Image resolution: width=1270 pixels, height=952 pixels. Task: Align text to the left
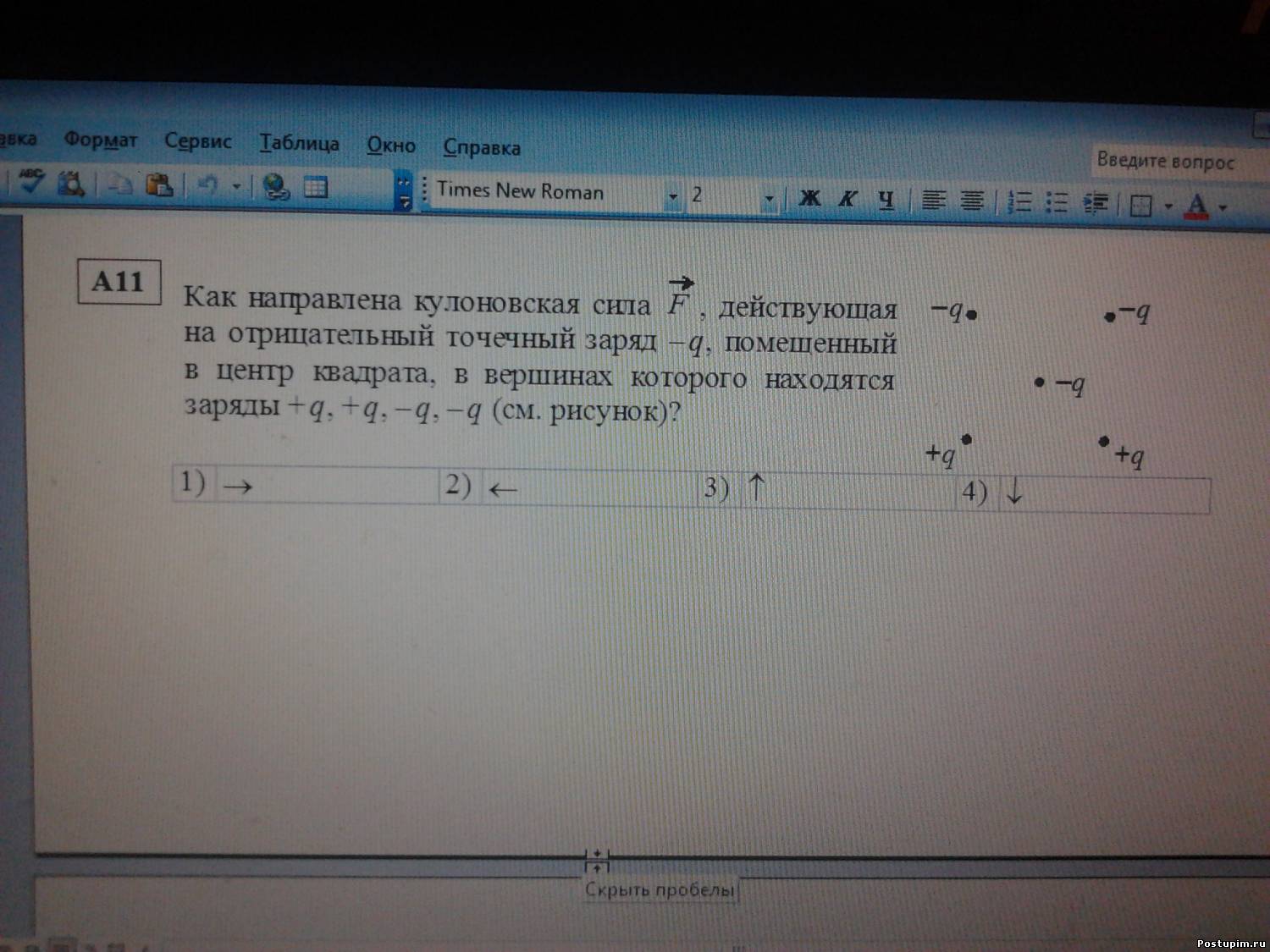(933, 201)
